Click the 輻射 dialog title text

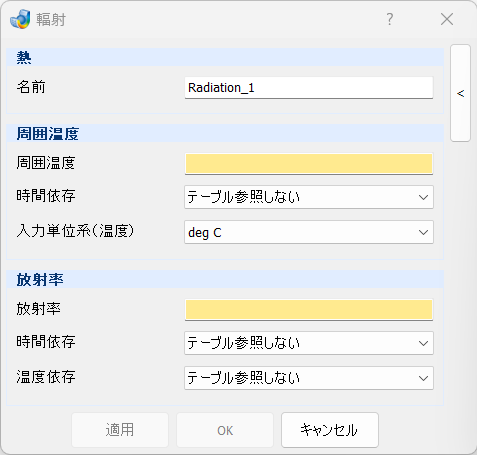pyautogui.click(x=51, y=20)
